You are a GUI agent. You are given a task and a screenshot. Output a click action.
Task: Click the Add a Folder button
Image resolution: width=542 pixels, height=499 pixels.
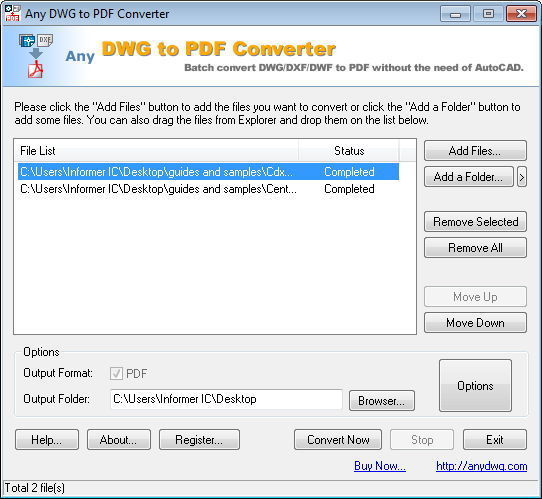pos(469,177)
